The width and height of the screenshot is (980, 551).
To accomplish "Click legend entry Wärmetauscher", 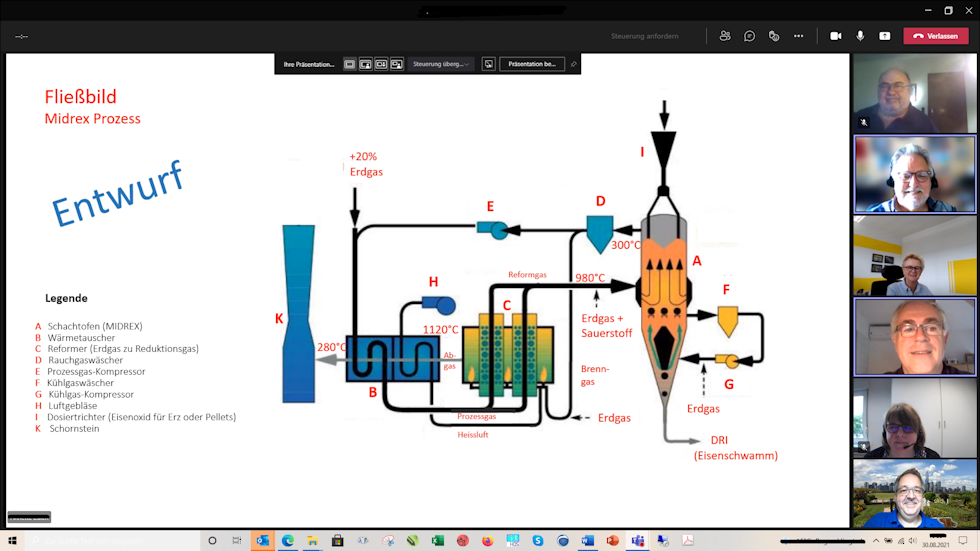I will point(81,337).
